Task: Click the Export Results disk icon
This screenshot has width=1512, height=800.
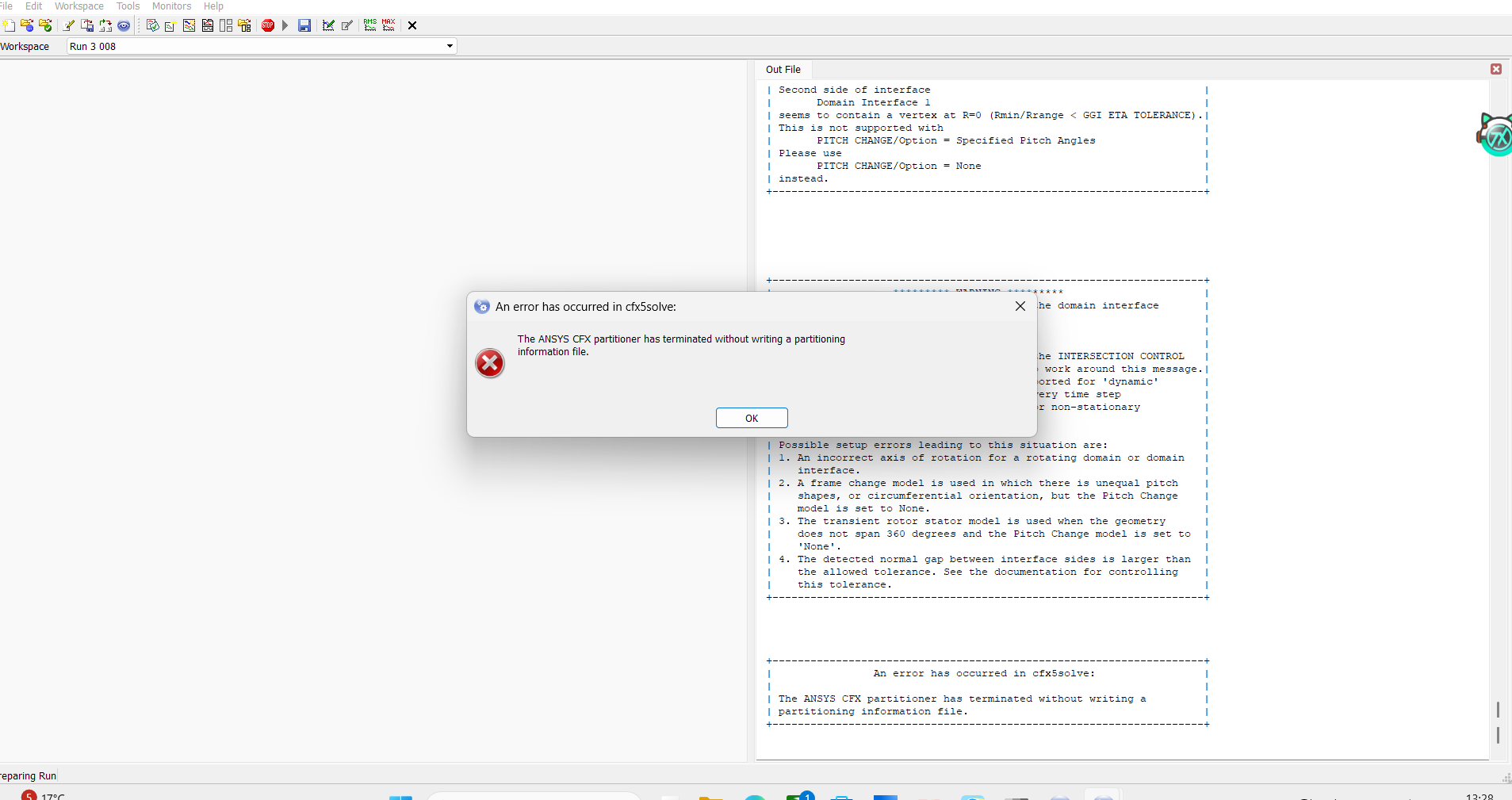Action: (87, 25)
